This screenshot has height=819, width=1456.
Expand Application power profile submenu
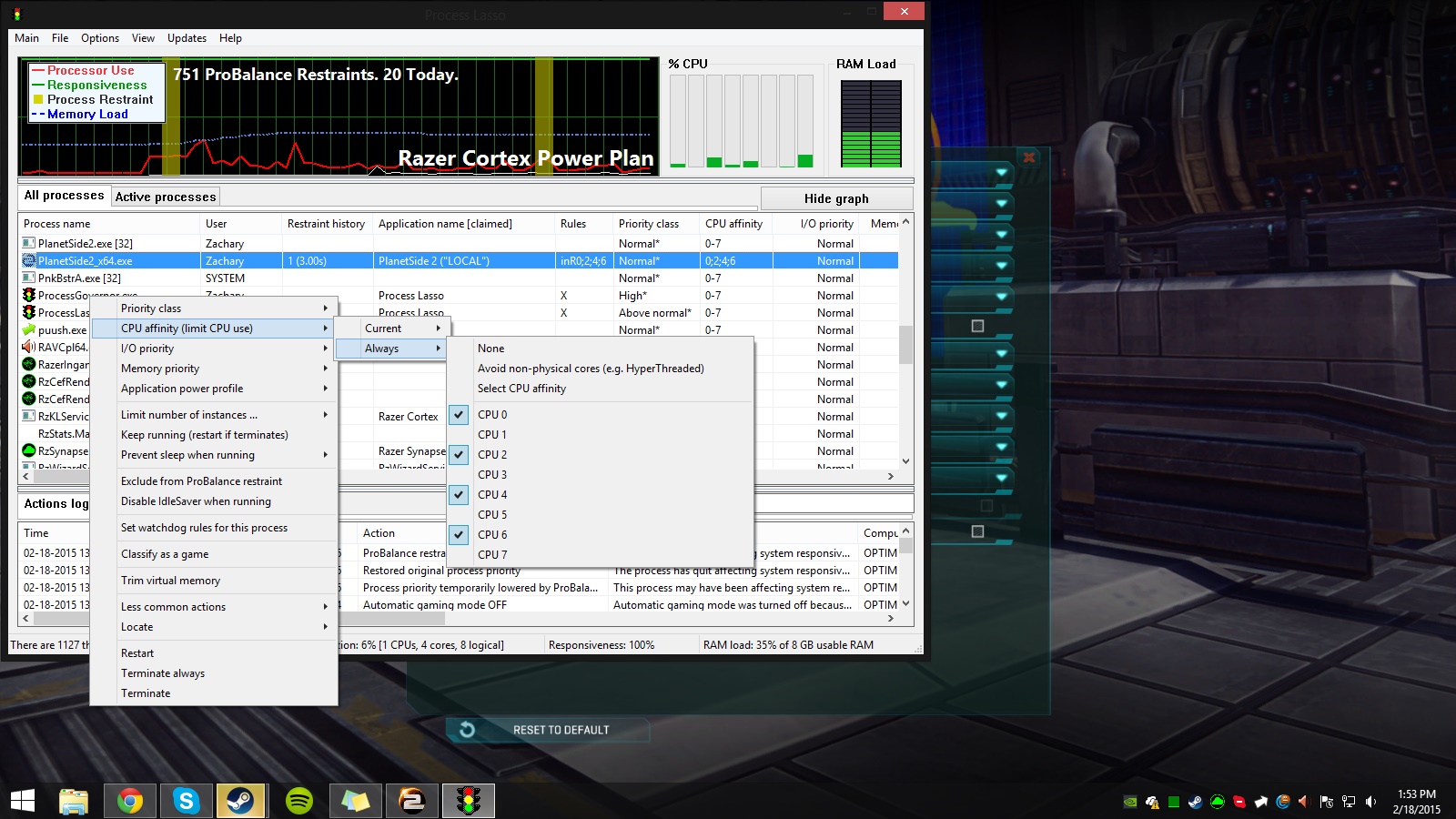click(214, 389)
